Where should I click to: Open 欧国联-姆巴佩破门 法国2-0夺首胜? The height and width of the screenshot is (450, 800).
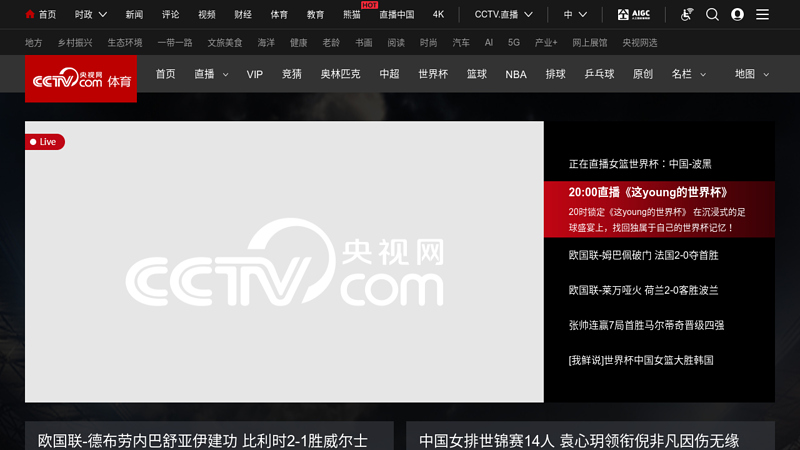tap(643, 255)
